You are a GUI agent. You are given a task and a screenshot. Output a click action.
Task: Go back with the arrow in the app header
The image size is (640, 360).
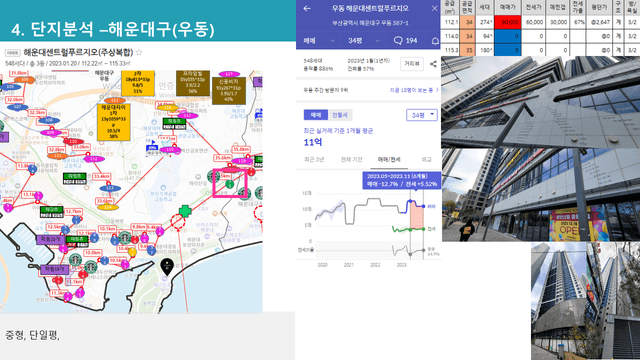point(307,8)
